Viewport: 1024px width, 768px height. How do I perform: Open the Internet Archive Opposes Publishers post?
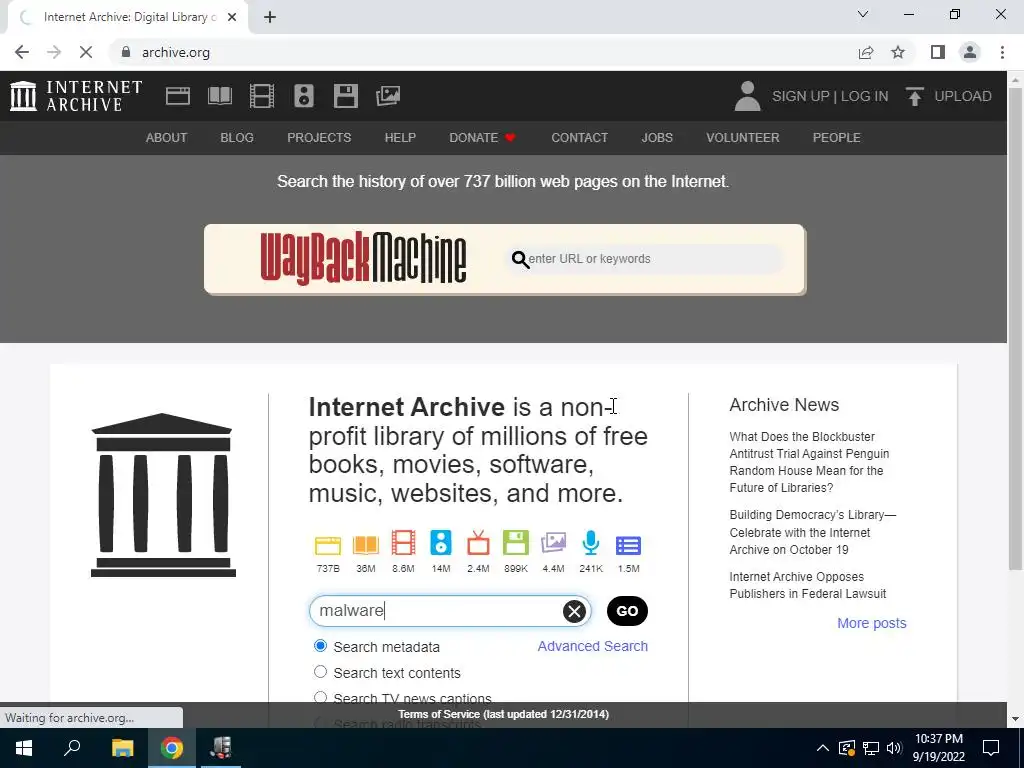tap(808, 585)
